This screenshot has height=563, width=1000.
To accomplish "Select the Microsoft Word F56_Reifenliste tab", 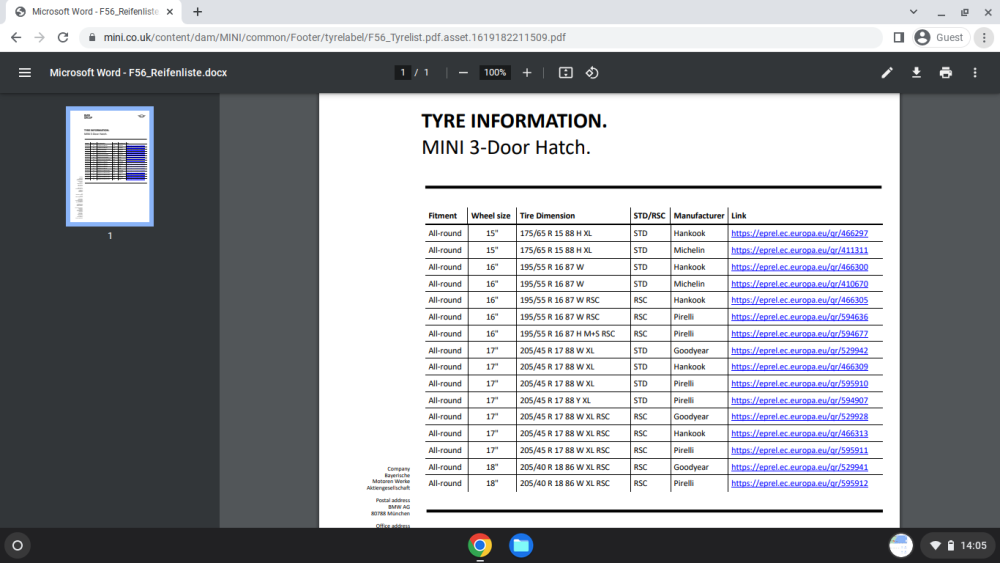I will click(x=94, y=11).
